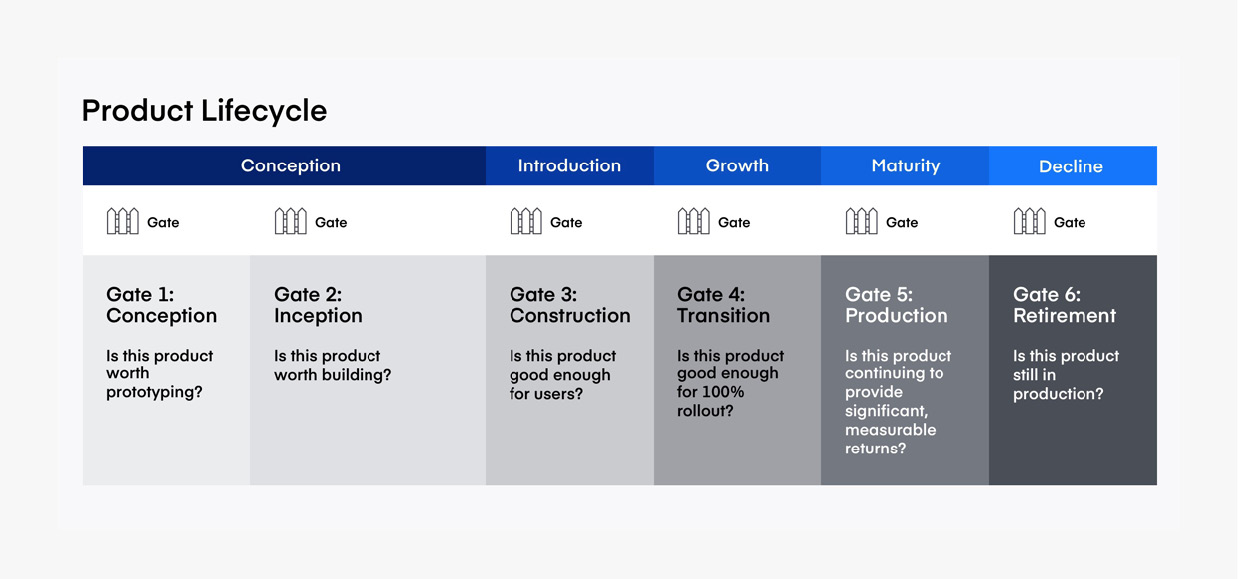Click the gate icon above Gate 1: Conception
Screen dimensions: 1238x579
click(x=123, y=221)
